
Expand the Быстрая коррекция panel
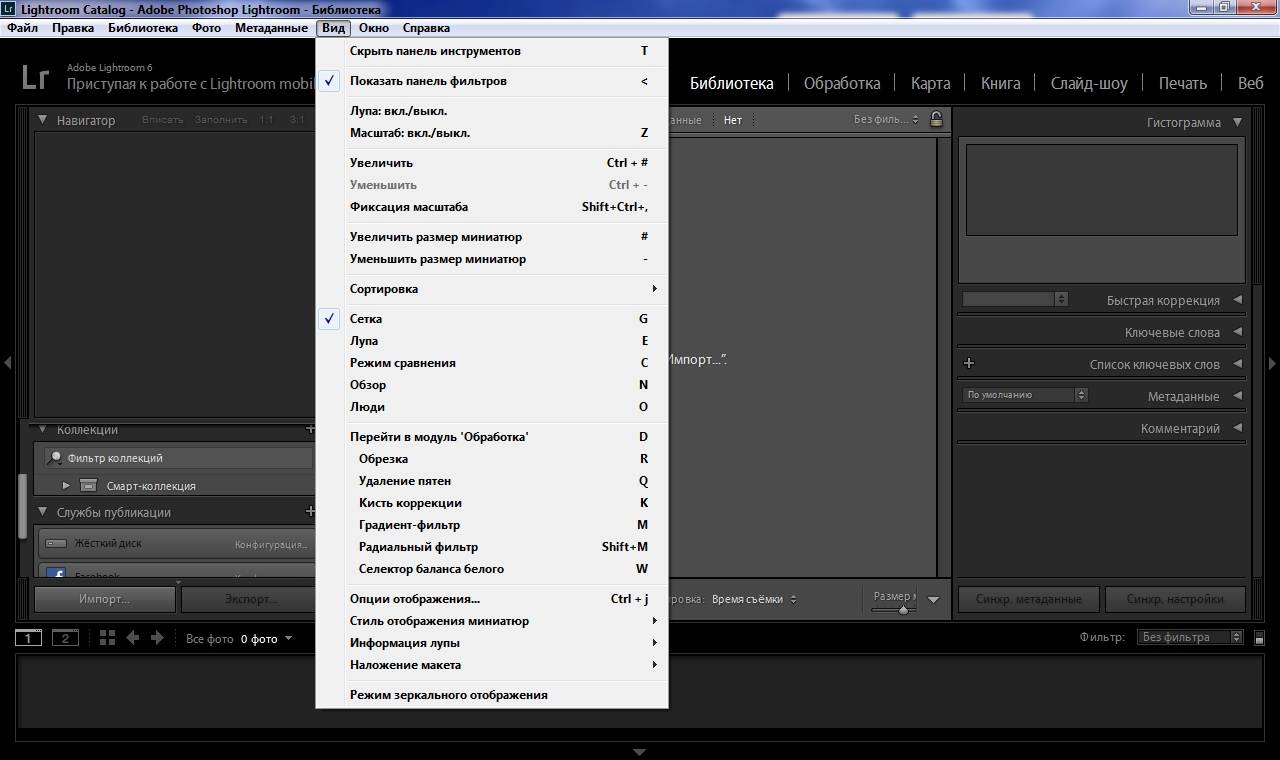1237,300
